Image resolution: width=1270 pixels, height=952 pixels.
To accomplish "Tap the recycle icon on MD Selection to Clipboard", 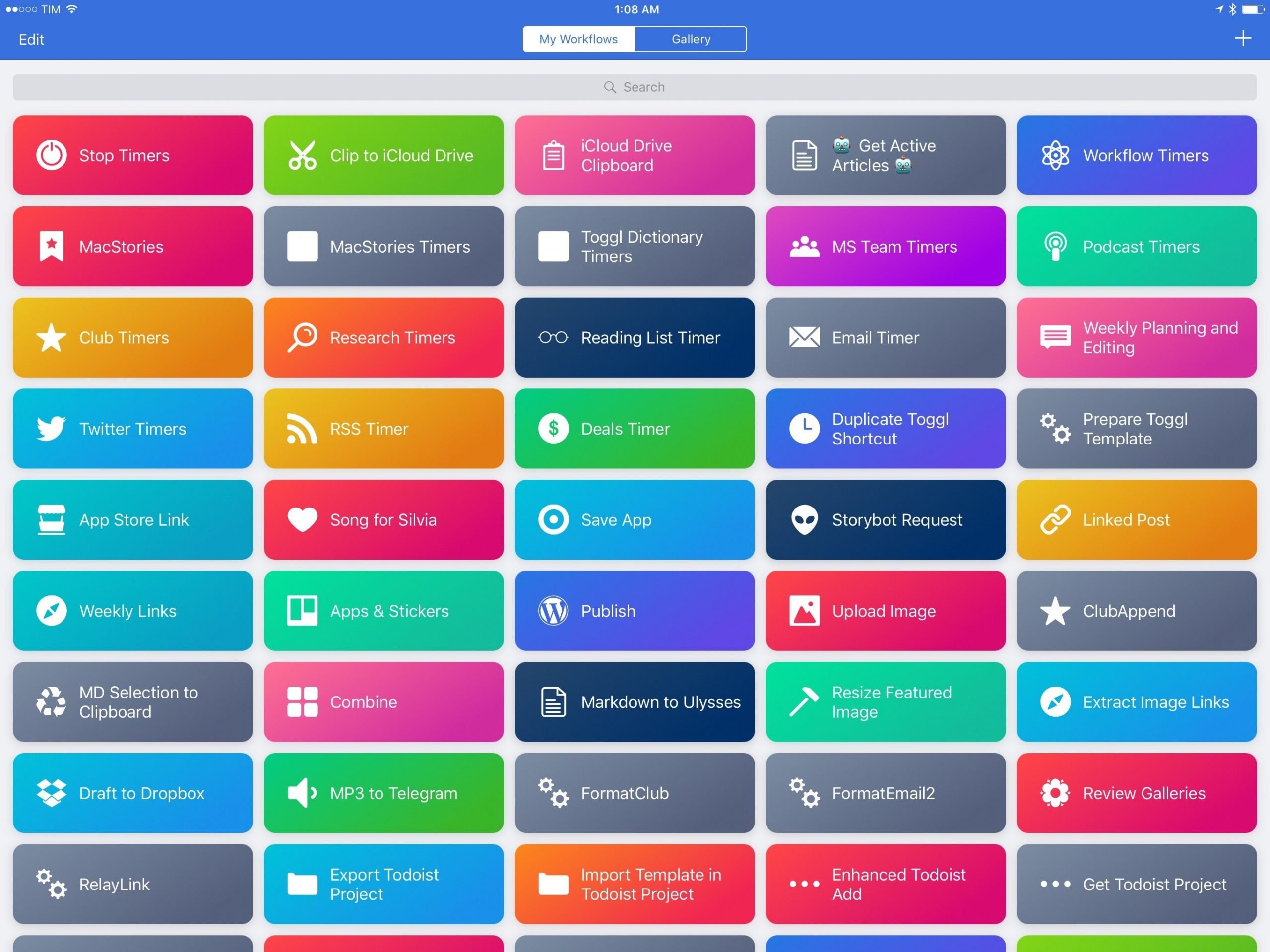I will pos(51,701).
